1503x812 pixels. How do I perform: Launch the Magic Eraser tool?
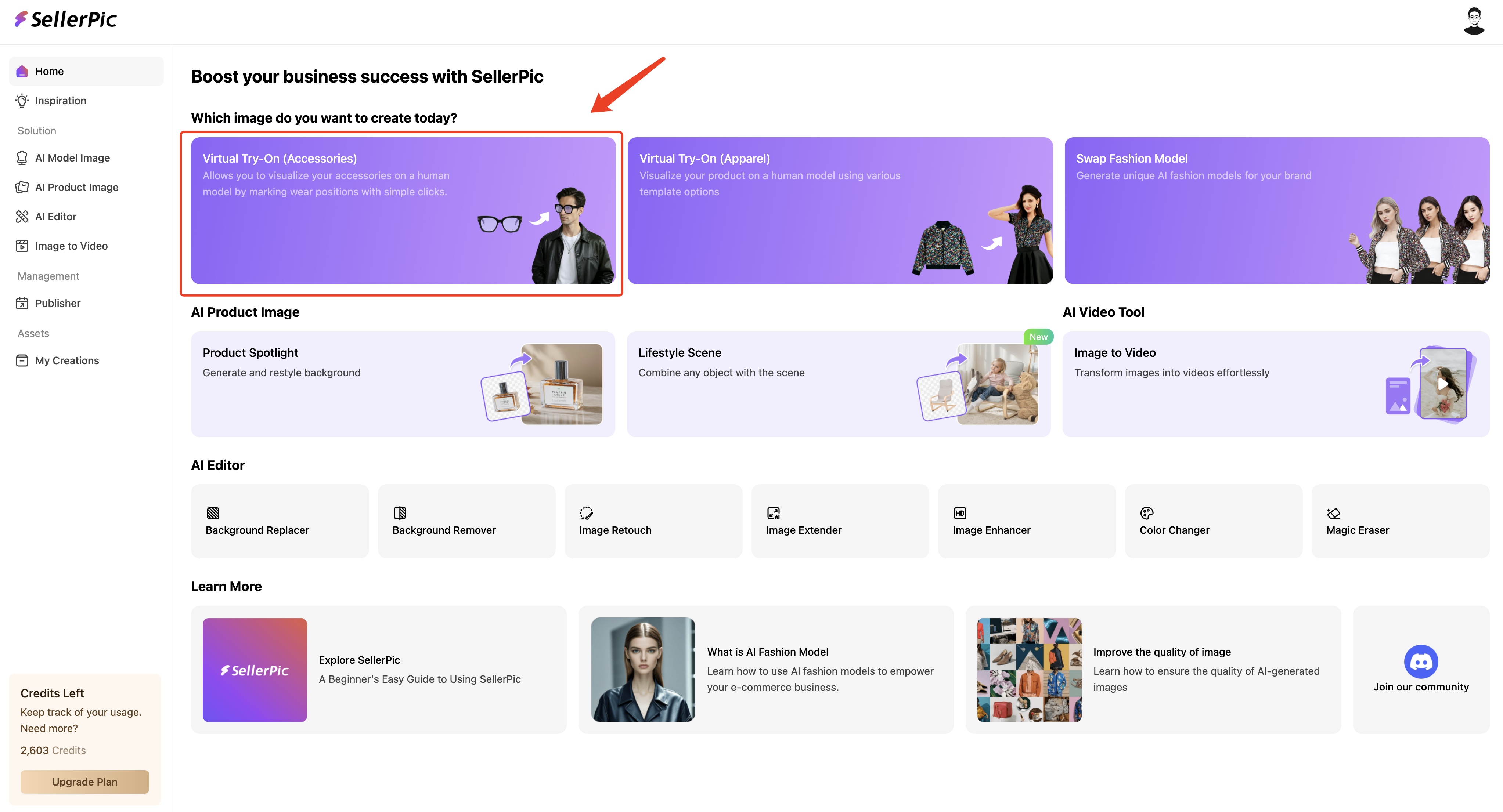[1400, 521]
